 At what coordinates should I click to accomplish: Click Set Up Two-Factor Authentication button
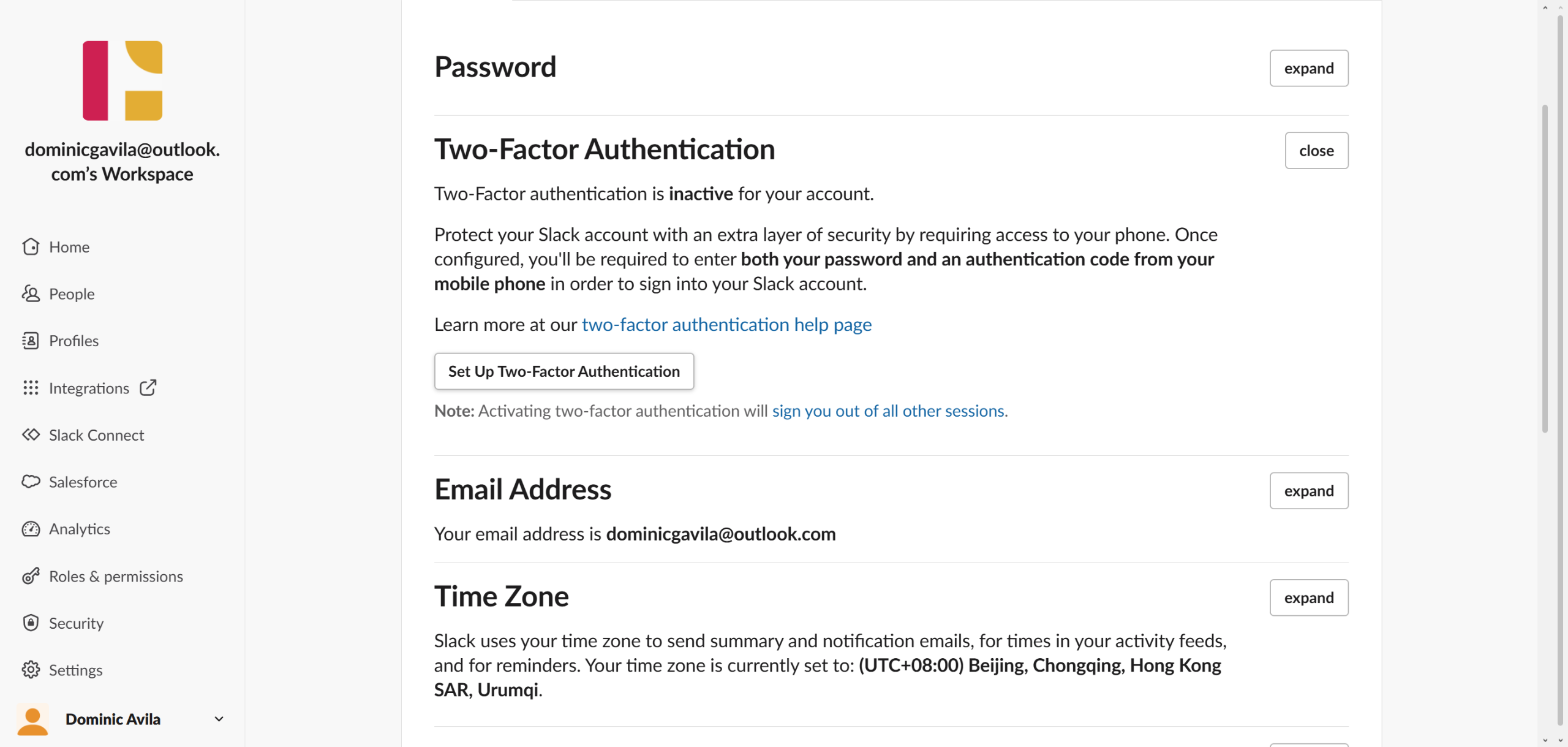[x=563, y=371]
